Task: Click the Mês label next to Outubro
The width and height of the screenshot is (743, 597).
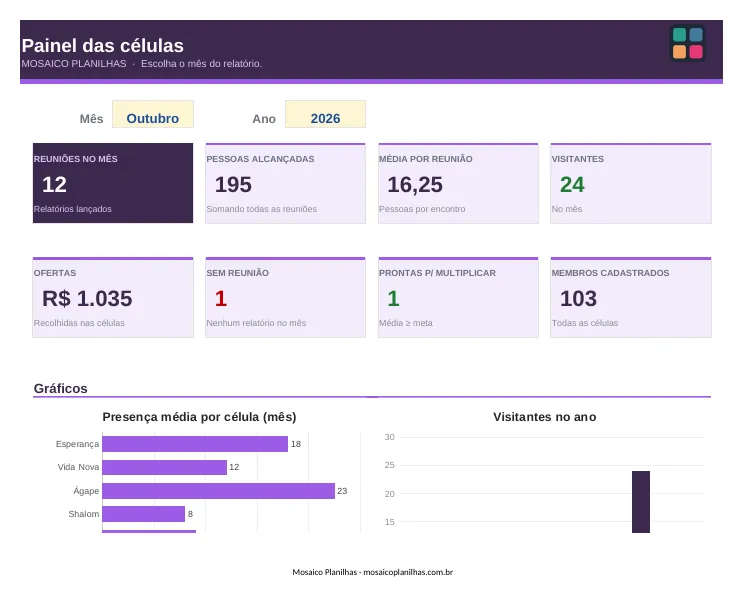Action: (91, 119)
